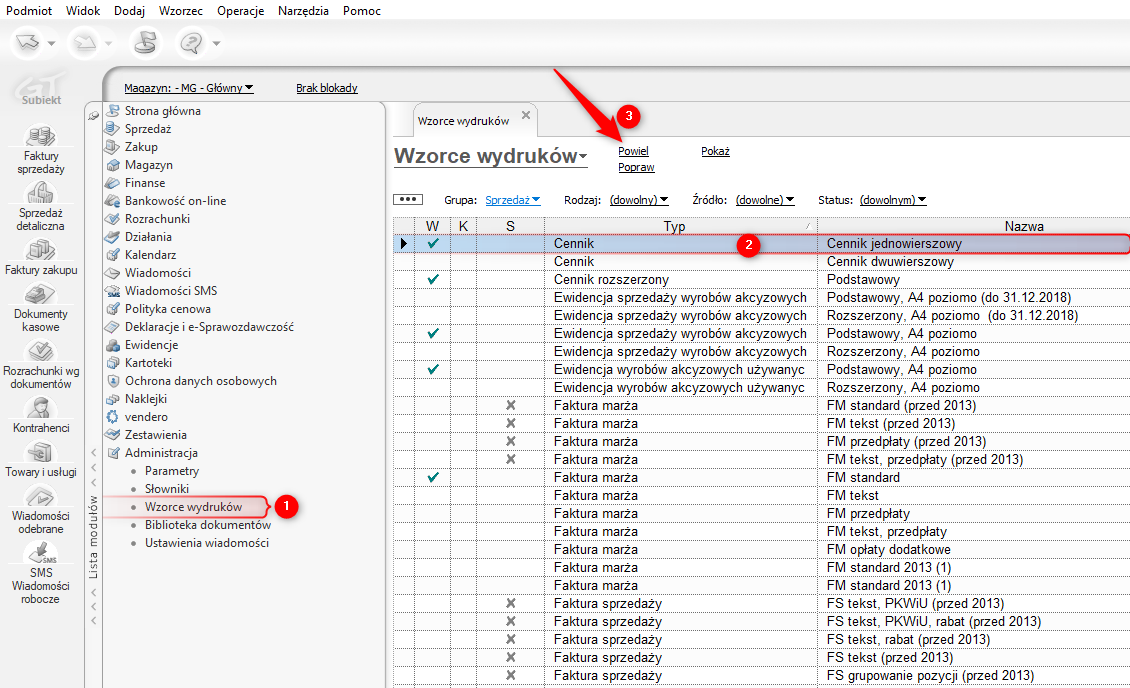
Task: Click the Pokaż link
Action: pyautogui.click(x=716, y=151)
